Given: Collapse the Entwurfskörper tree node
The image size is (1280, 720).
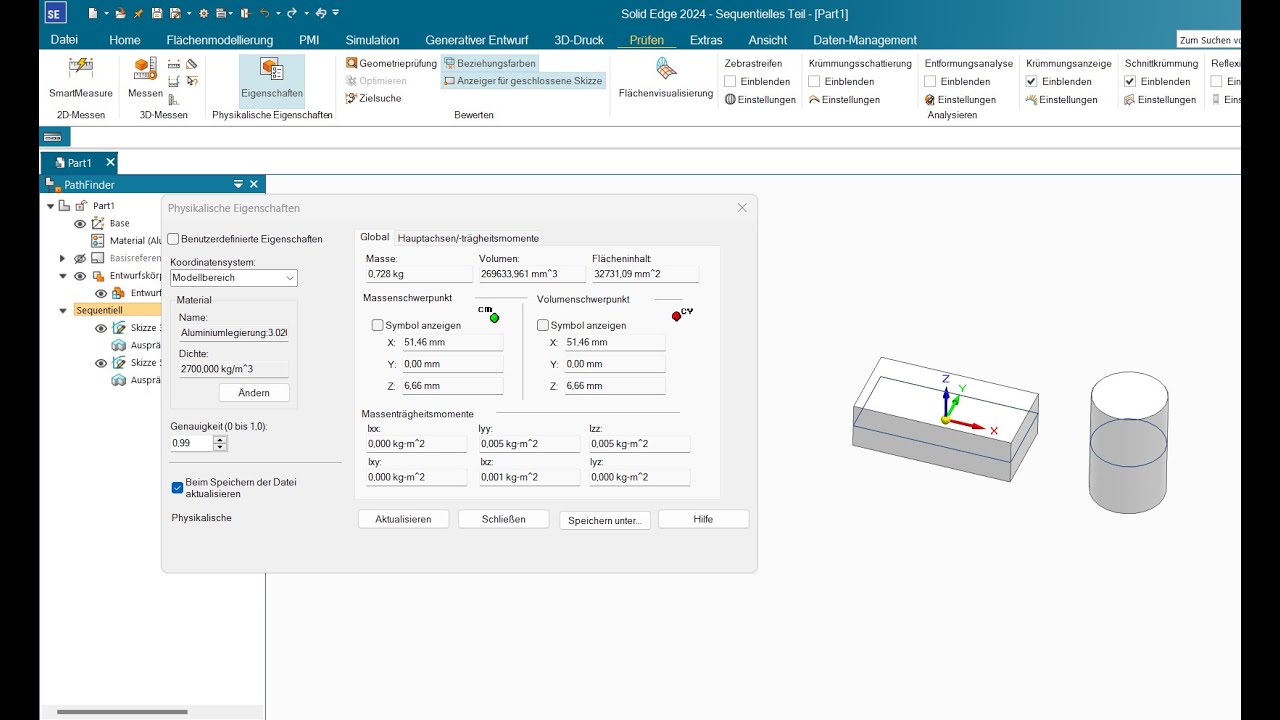Looking at the screenshot, I should 63,276.
